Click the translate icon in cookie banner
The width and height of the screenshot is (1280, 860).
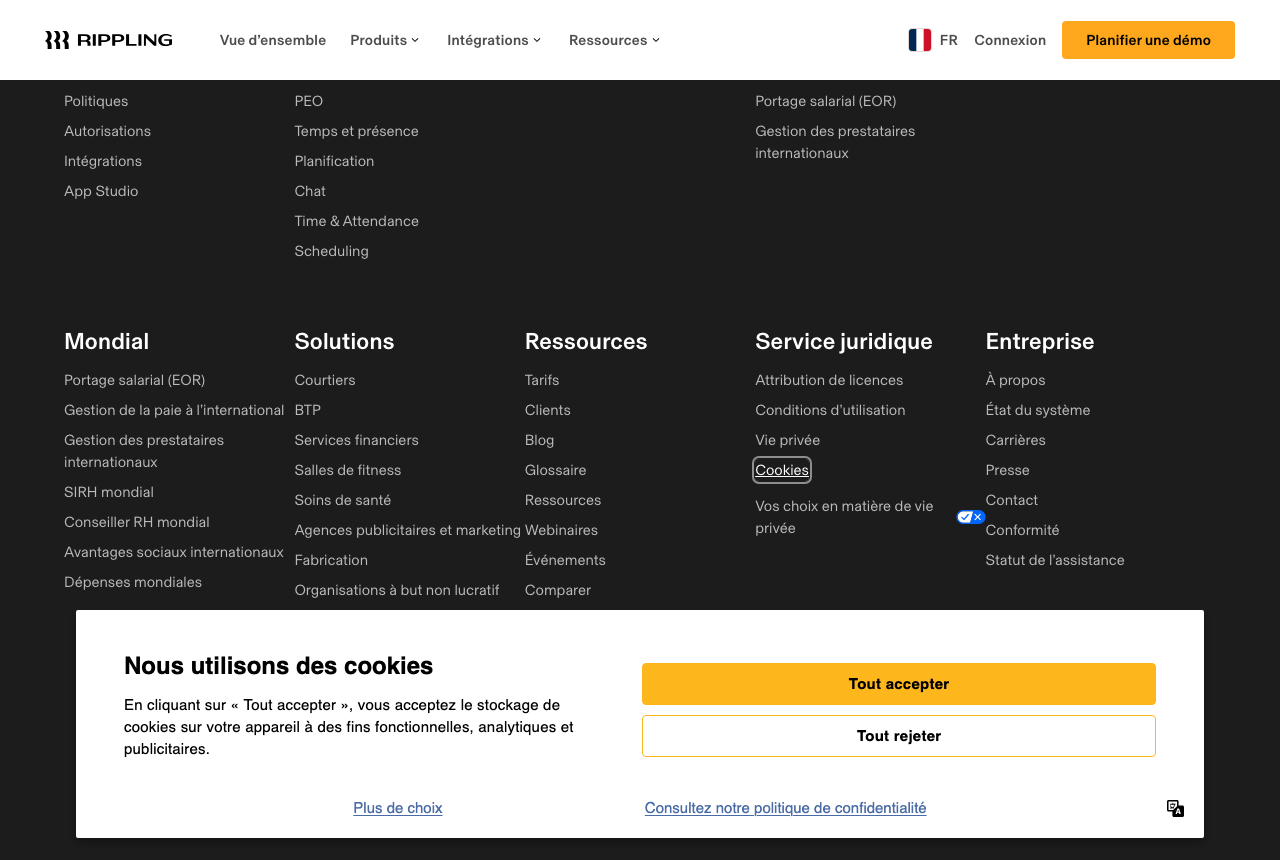(x=1176, y=808)
